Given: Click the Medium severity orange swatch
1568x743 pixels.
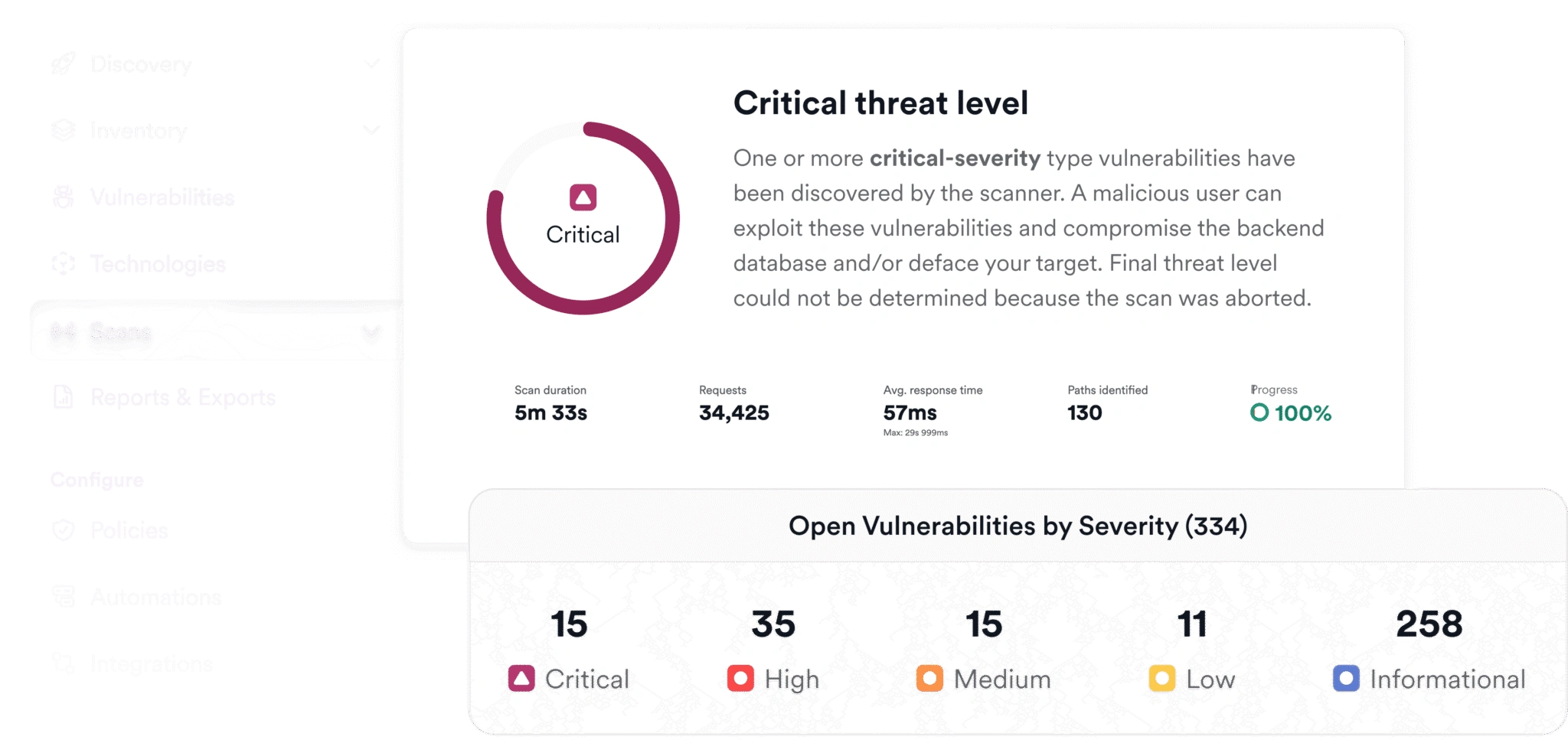Looking at the screenshot, I should [x=929, y=679].
